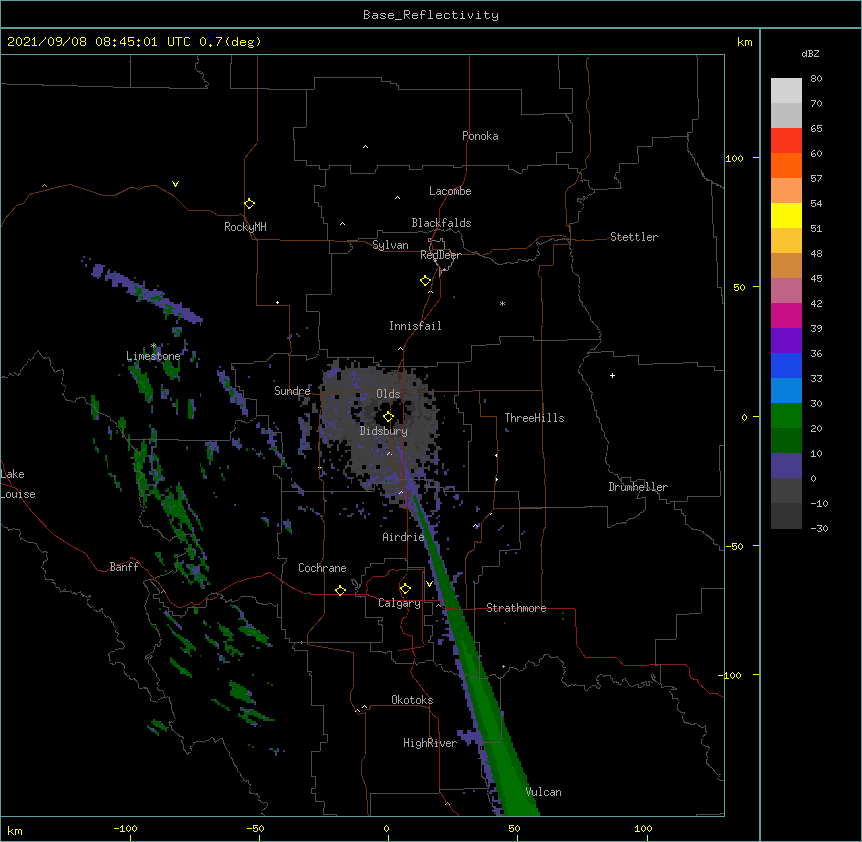Click the Olds town label
This screenshot has height=842, width=862.
tap(388, 394)
